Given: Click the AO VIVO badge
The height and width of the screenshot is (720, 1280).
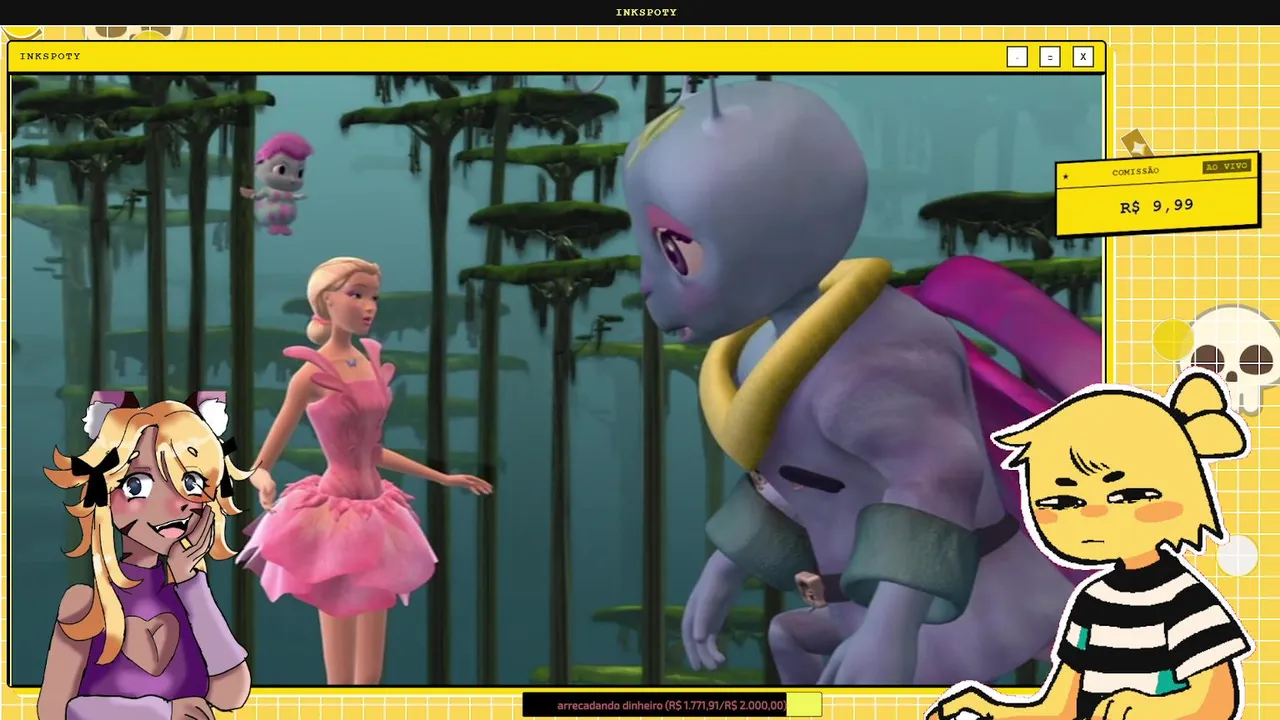Looking at the screenshot, I should pyautogui.click(x=1227, y=166).
